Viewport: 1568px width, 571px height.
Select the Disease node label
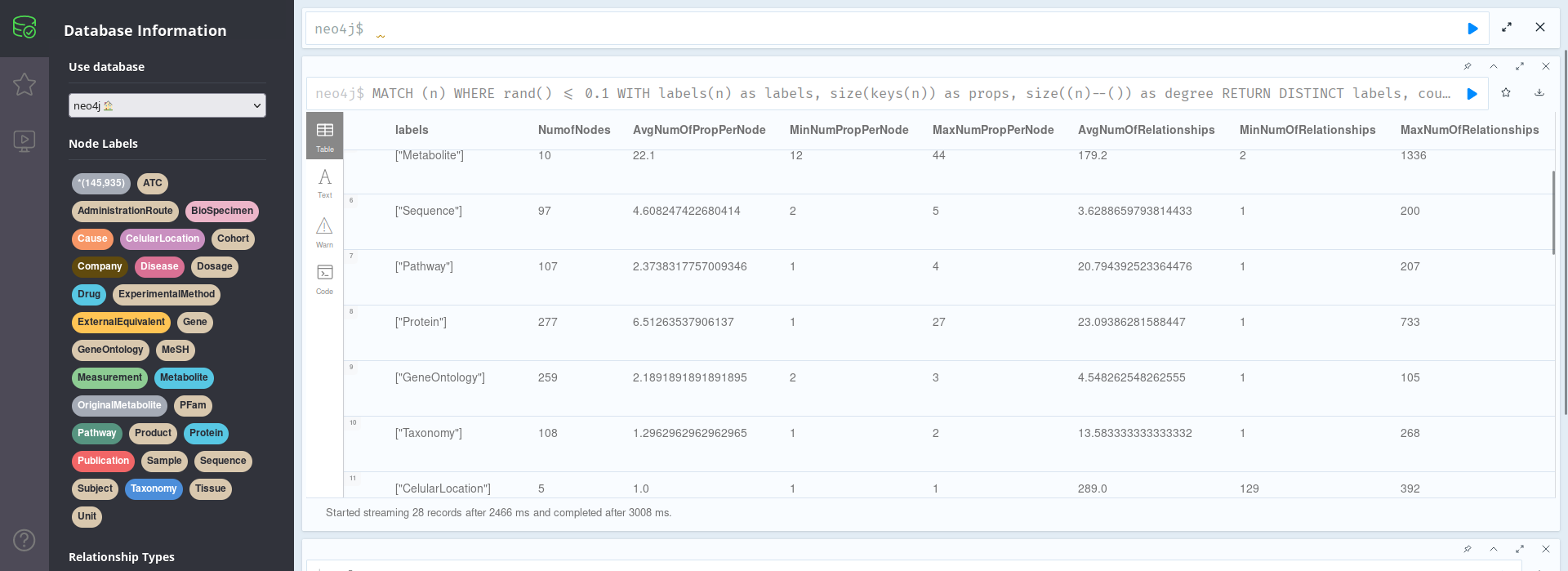tap(159, 267)
